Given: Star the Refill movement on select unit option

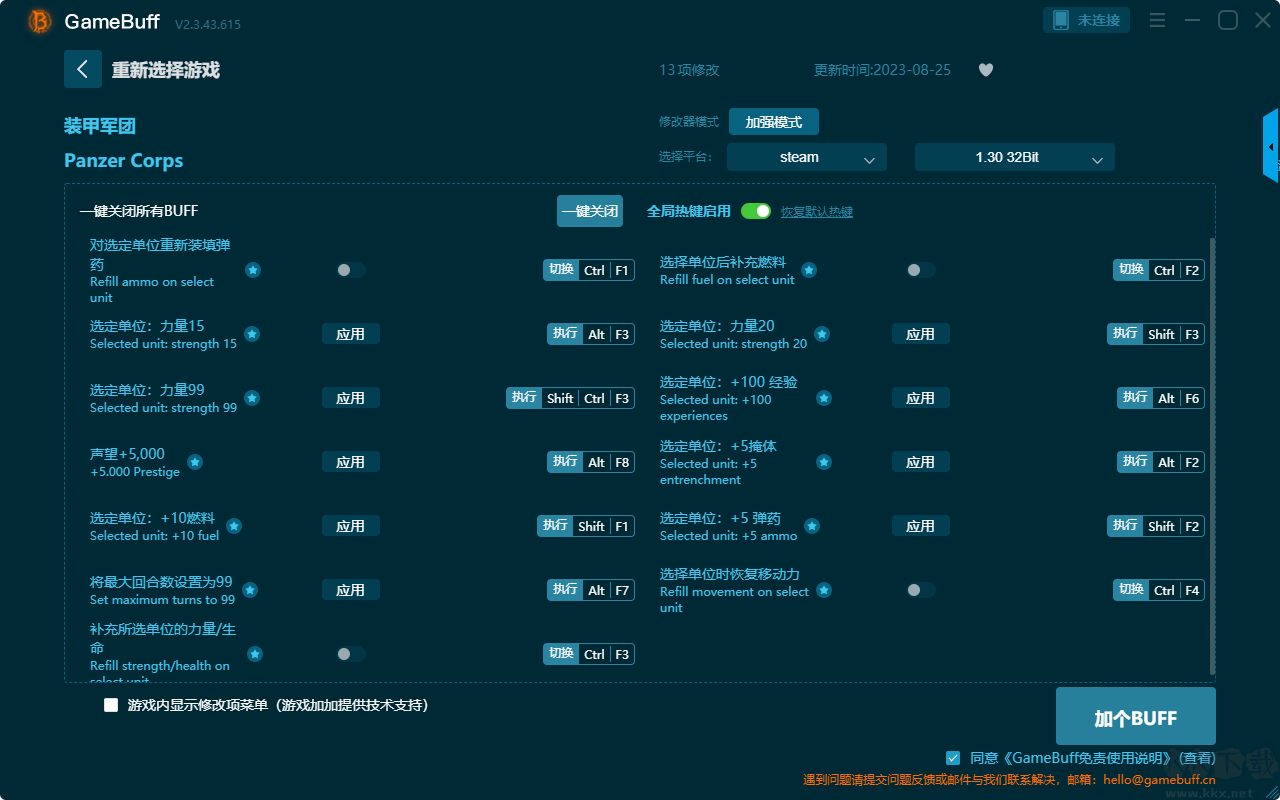Looking at the screenshot, I should click(x=824, y=590).
